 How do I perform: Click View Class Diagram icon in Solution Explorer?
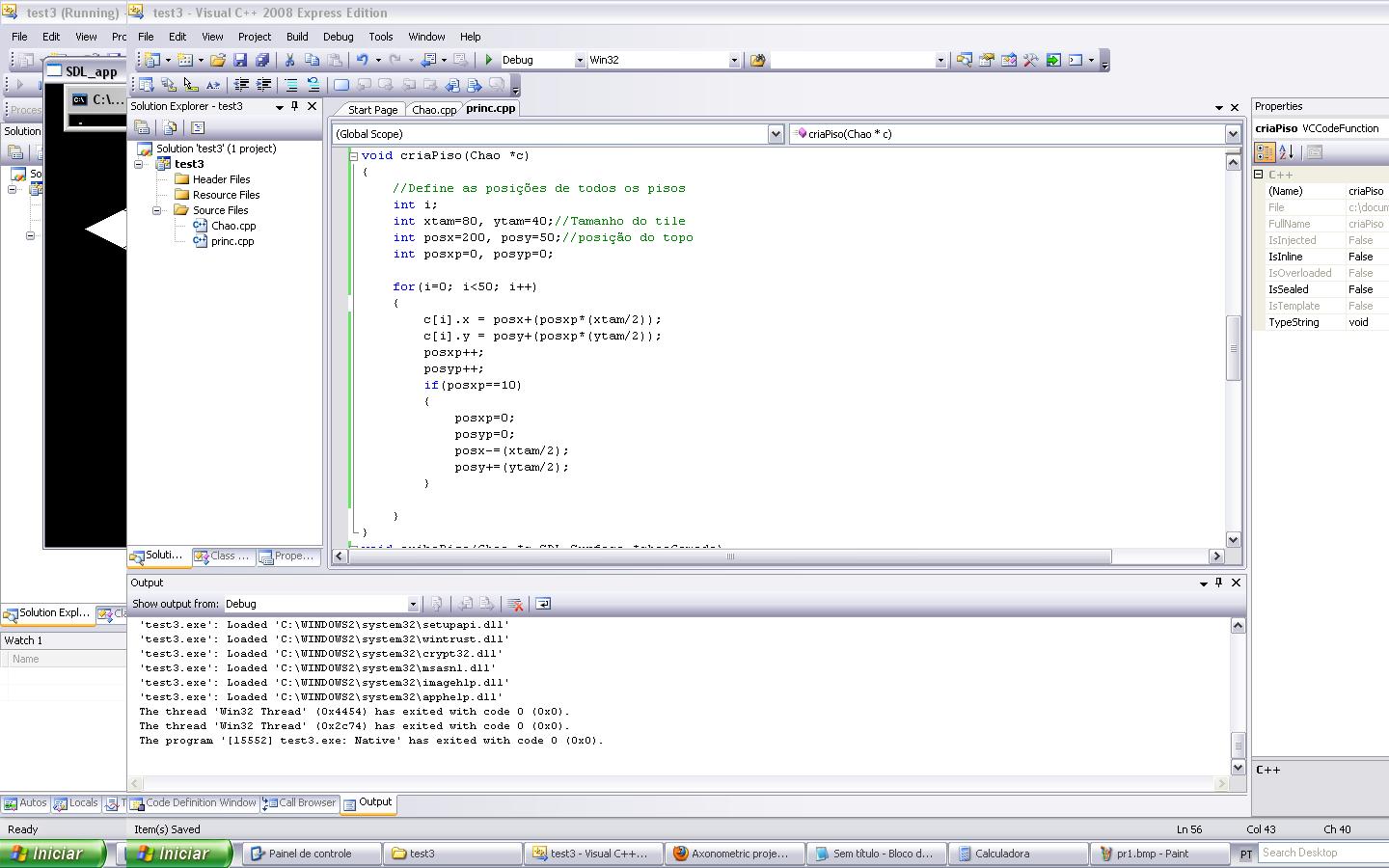click(x=198, y=127)
